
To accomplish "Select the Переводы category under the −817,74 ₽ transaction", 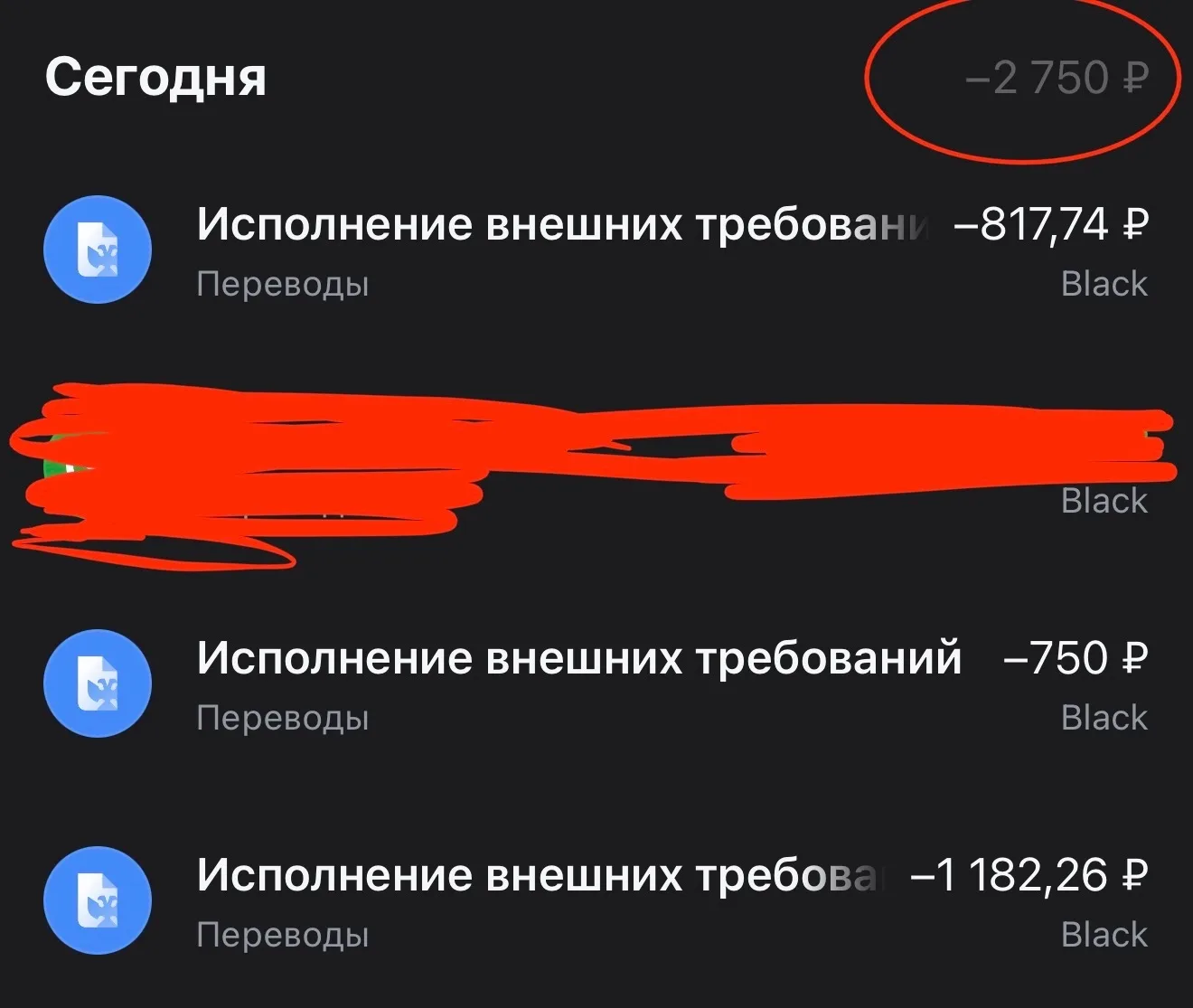I will click(283, 285).
